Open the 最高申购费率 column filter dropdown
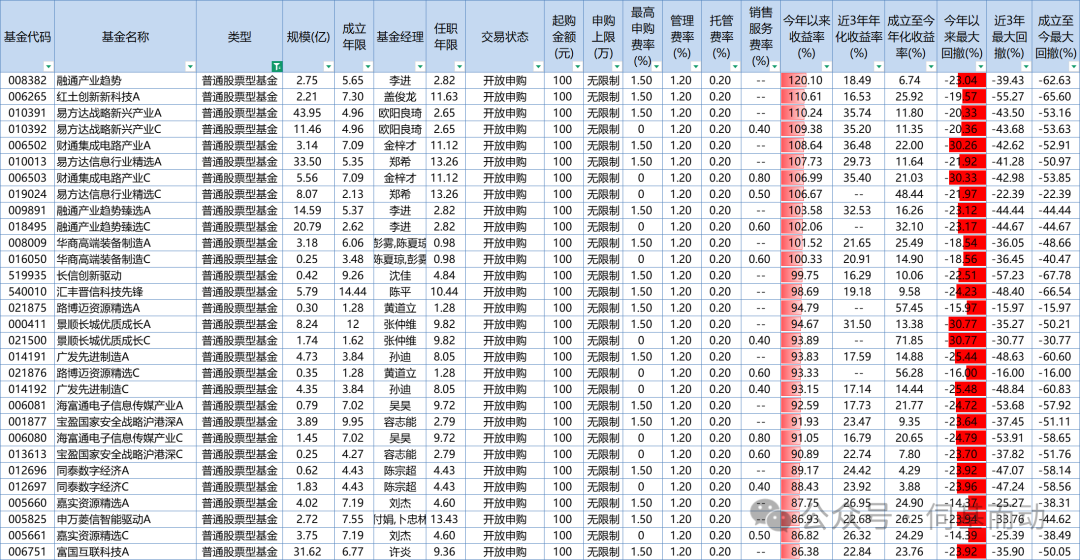 [656, 67]
